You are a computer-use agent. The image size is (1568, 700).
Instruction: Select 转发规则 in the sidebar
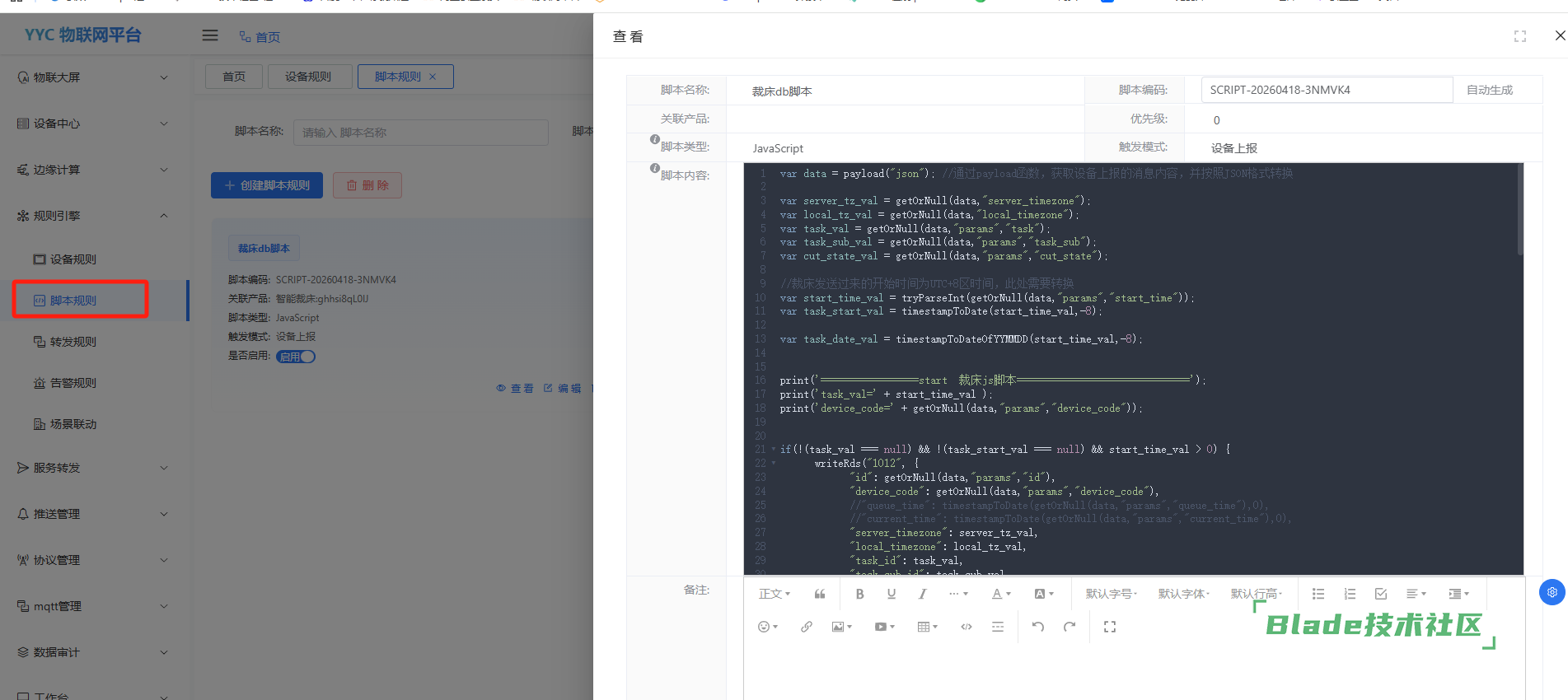[73, 342]
